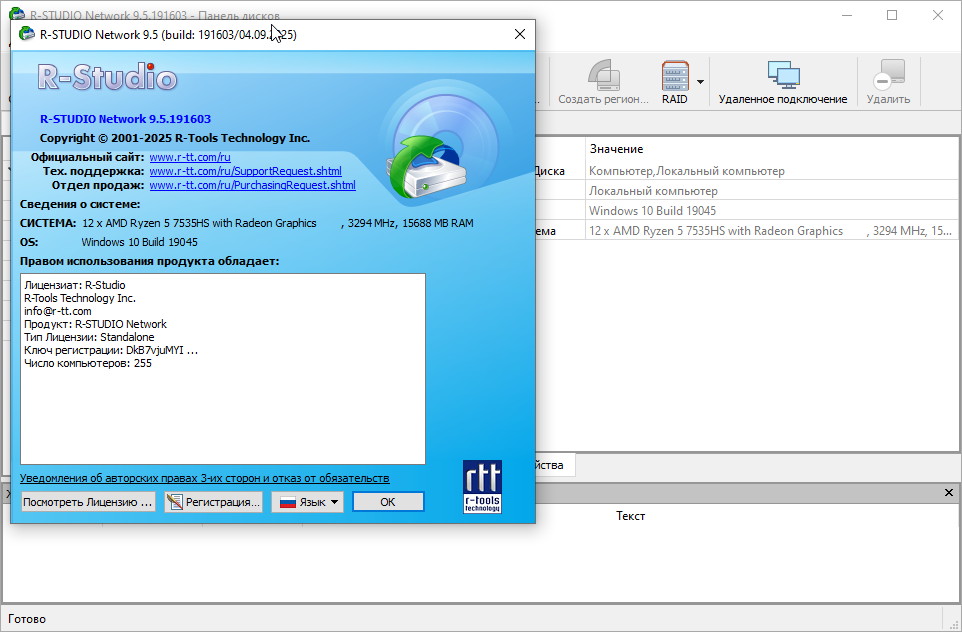The width and height of the screenshot is (962, 632).
Task: Expand the RAID dropdown arrow
Action: tap(700, 82)
